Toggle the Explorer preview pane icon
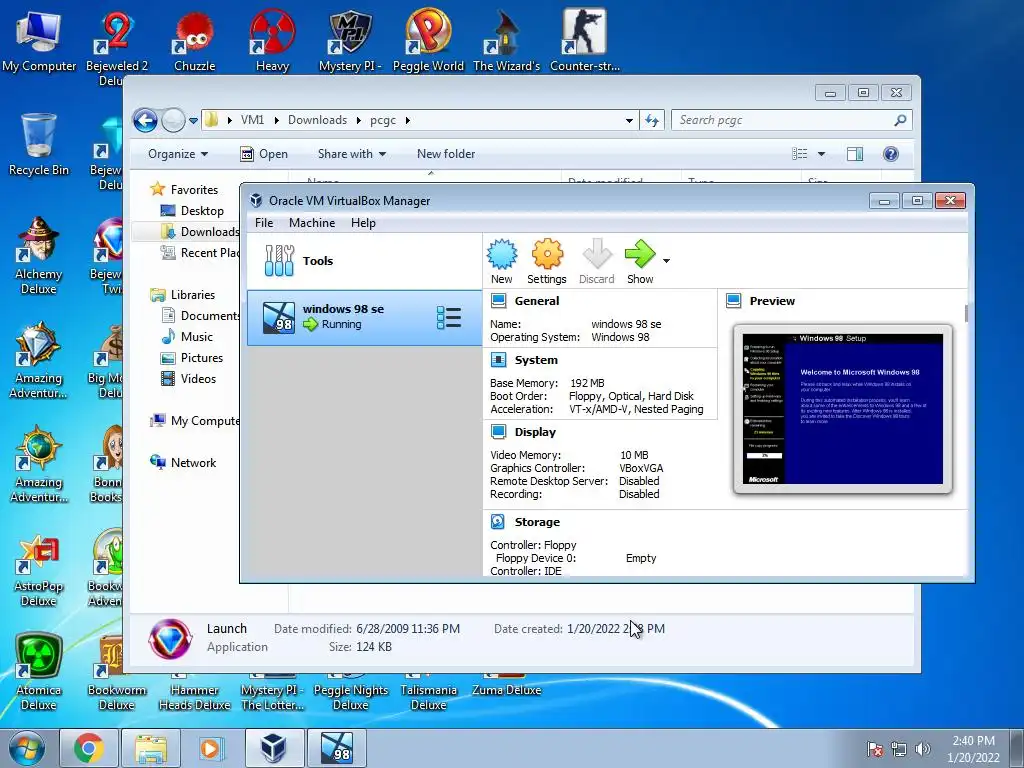Screen dimensions: 1024x768 (855, 154)
